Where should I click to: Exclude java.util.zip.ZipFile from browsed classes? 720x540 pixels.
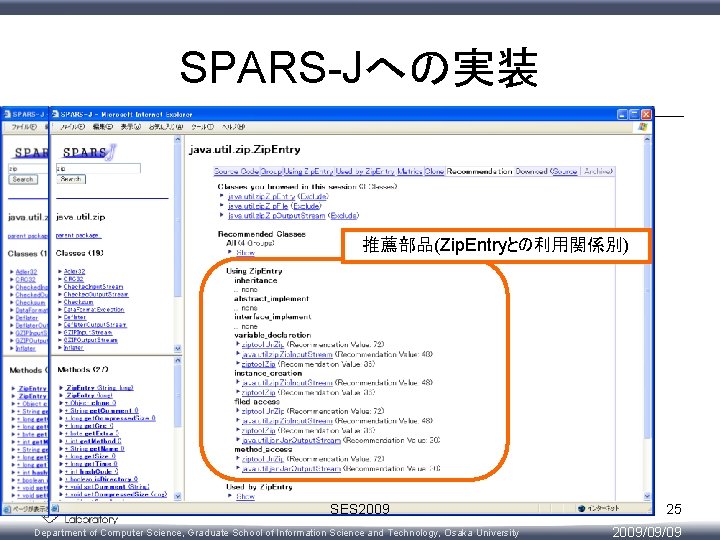coord(306,206)
